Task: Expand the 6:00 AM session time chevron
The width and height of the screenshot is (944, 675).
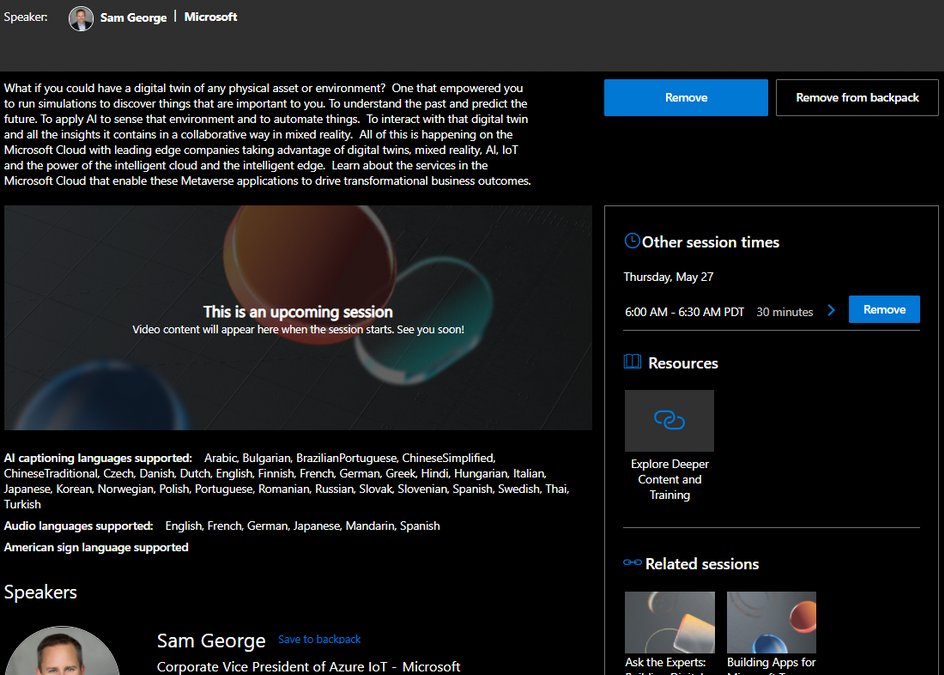Action: pos(831,310)
